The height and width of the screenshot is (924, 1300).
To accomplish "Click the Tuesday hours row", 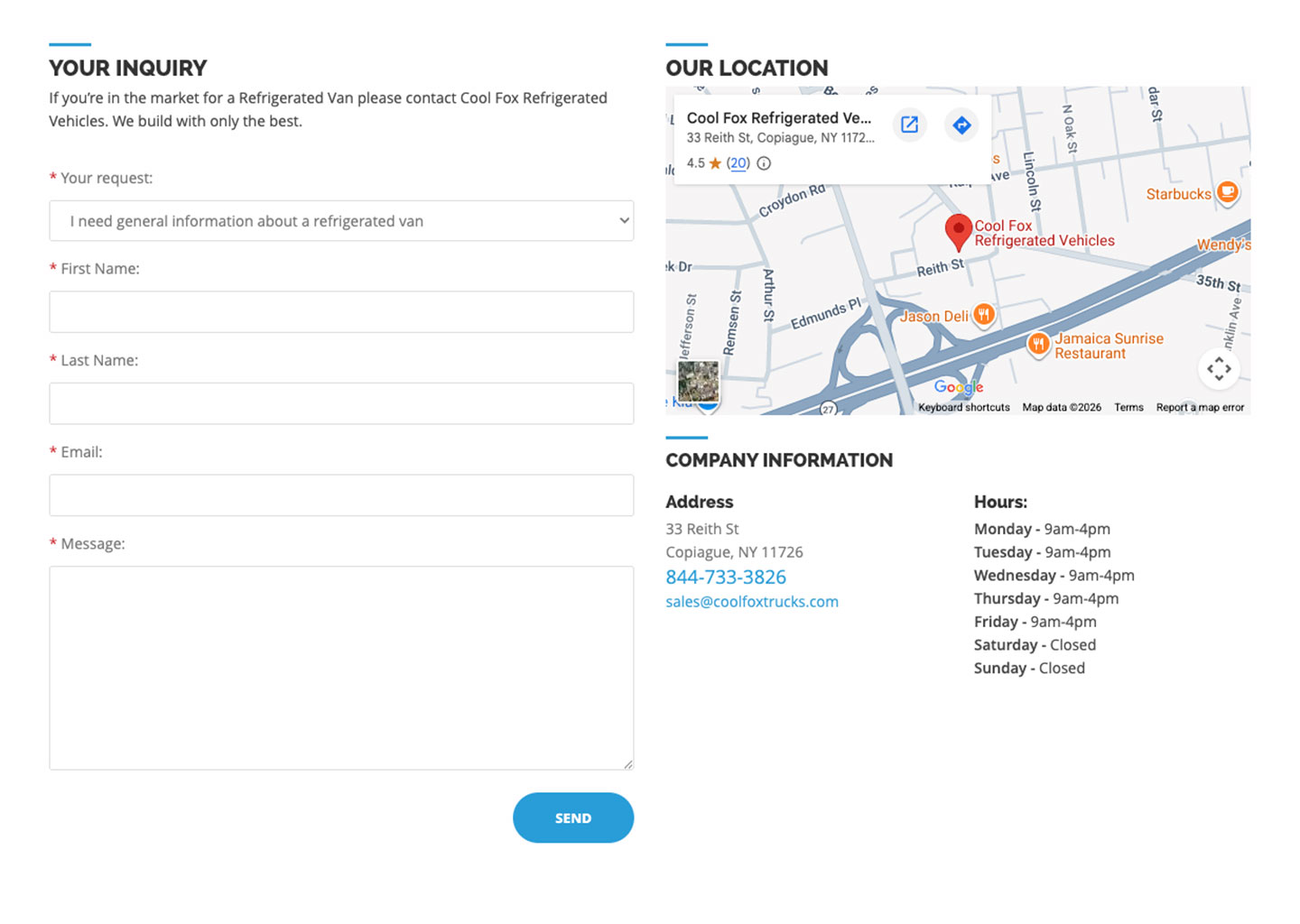I will tap(1042, 552).
